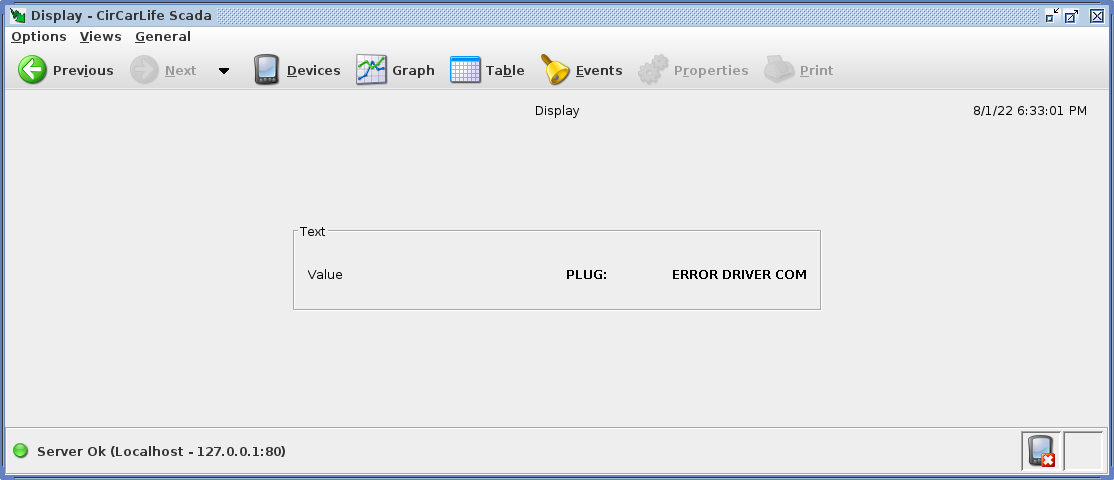
Task: Expand the navigation history dropdown arrow
Action: (x=223, y=71)
